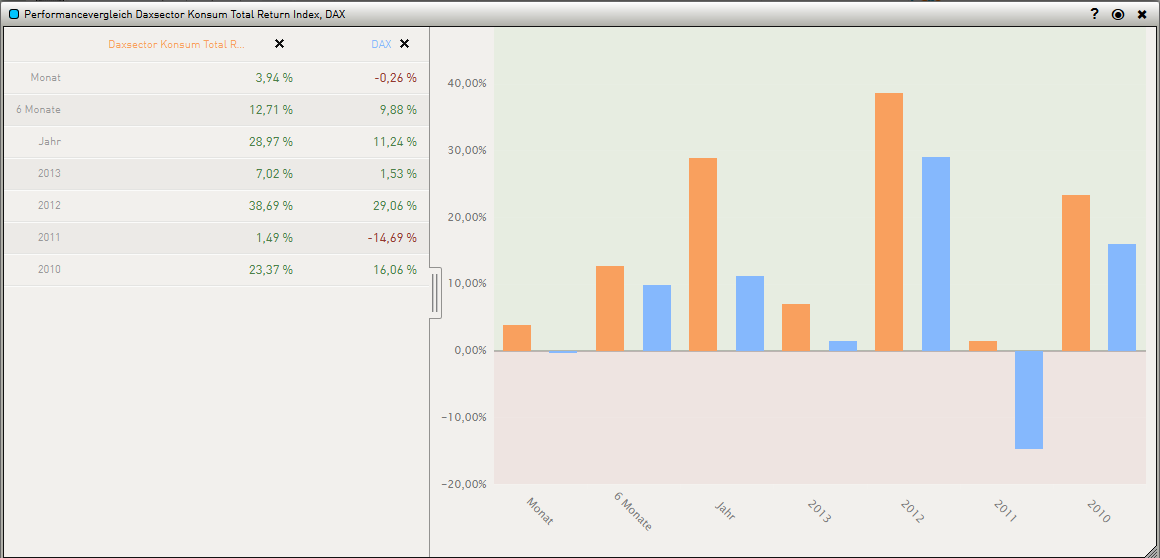Click the 29,06 % value

(x=396, y=206)
